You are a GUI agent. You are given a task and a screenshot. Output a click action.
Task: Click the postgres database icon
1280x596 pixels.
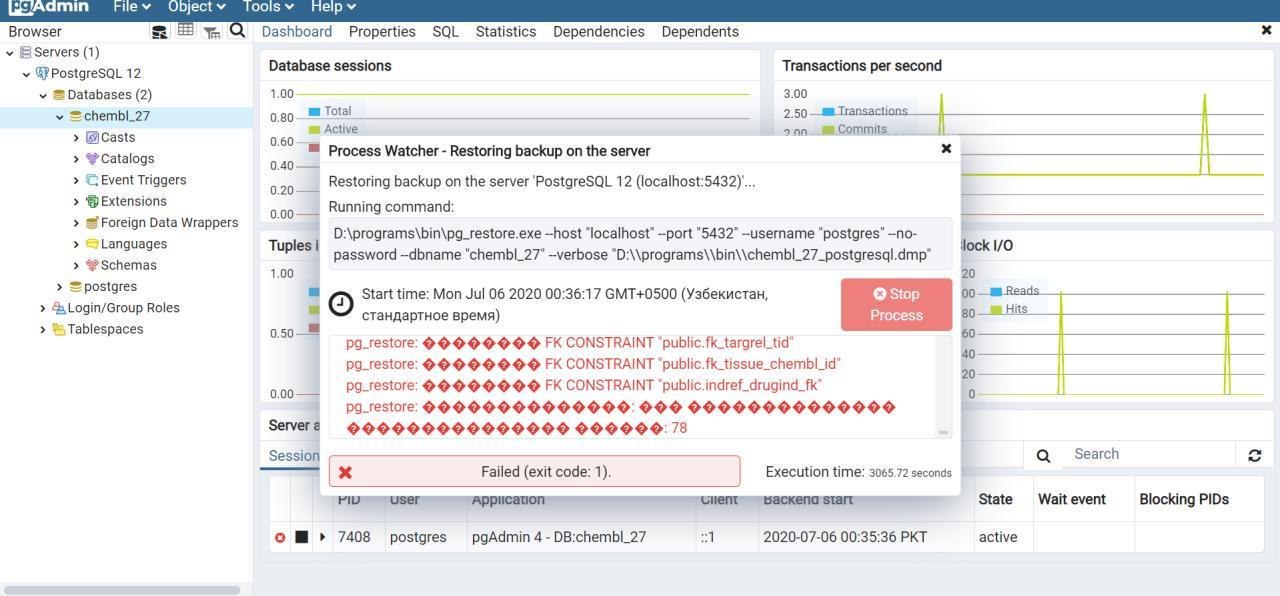75,286
